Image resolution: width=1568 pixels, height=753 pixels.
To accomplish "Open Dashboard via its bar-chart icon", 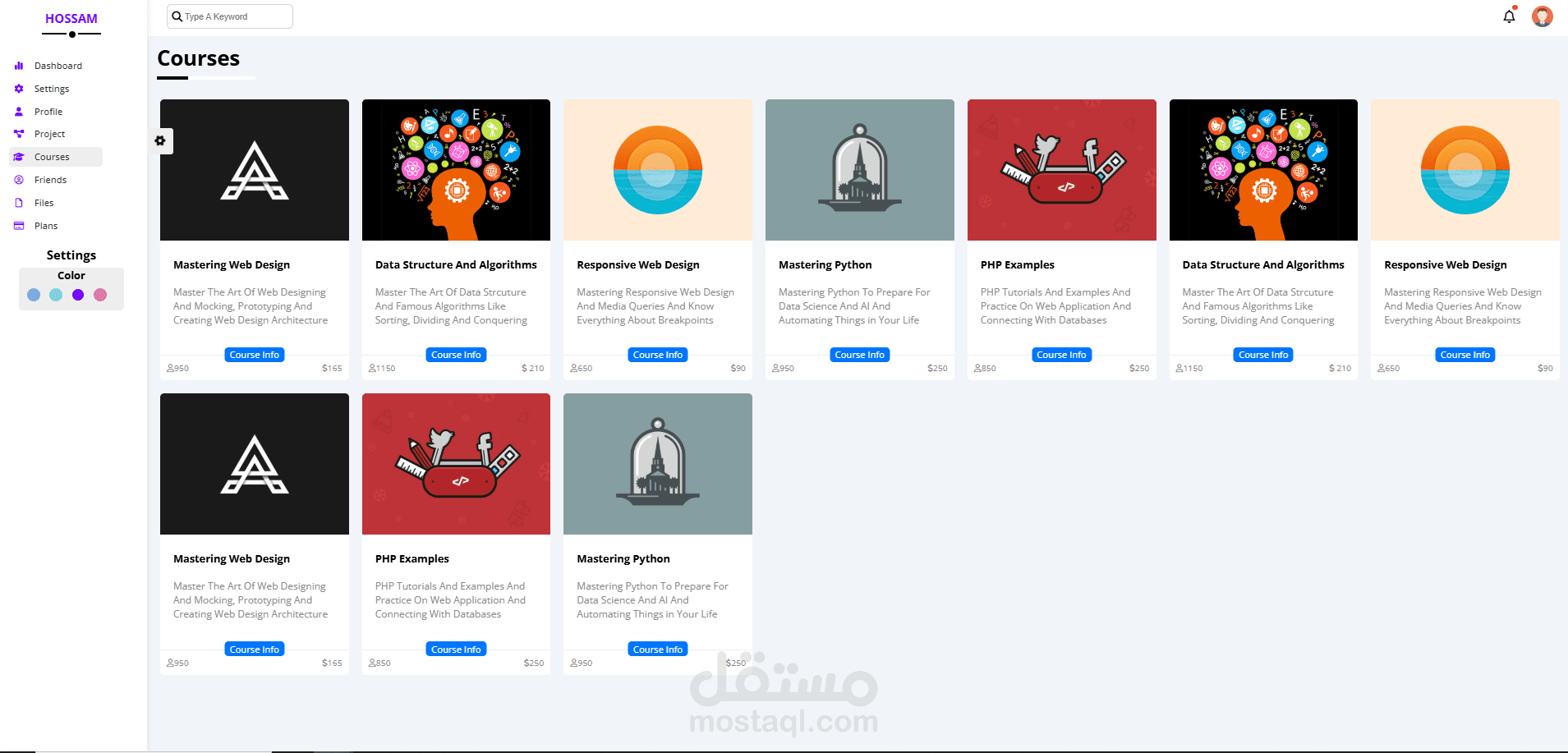I will point(19,66).
